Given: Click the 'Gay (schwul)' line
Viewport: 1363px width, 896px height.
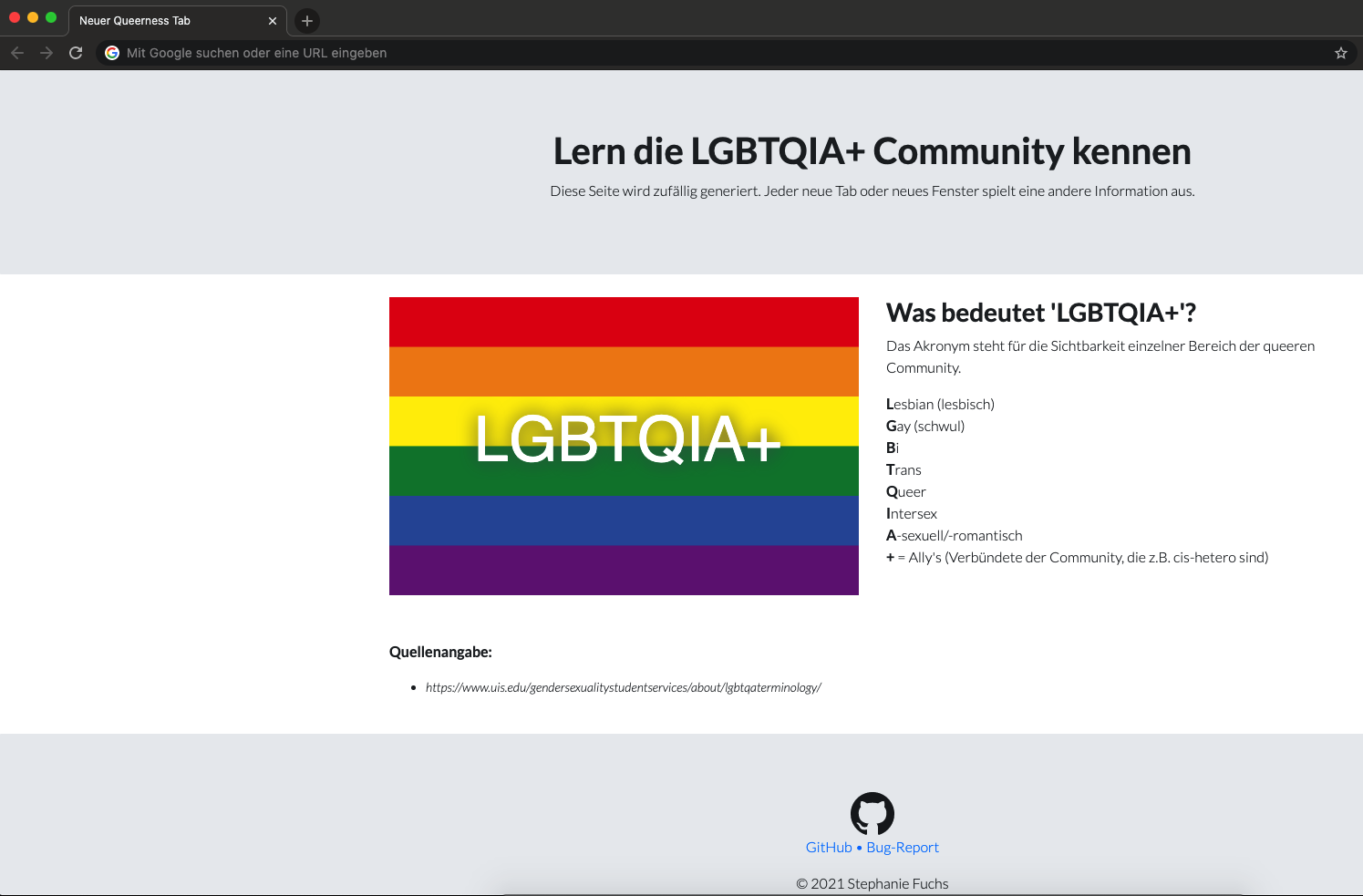Looking at the screenshot, I should point(925,426).
